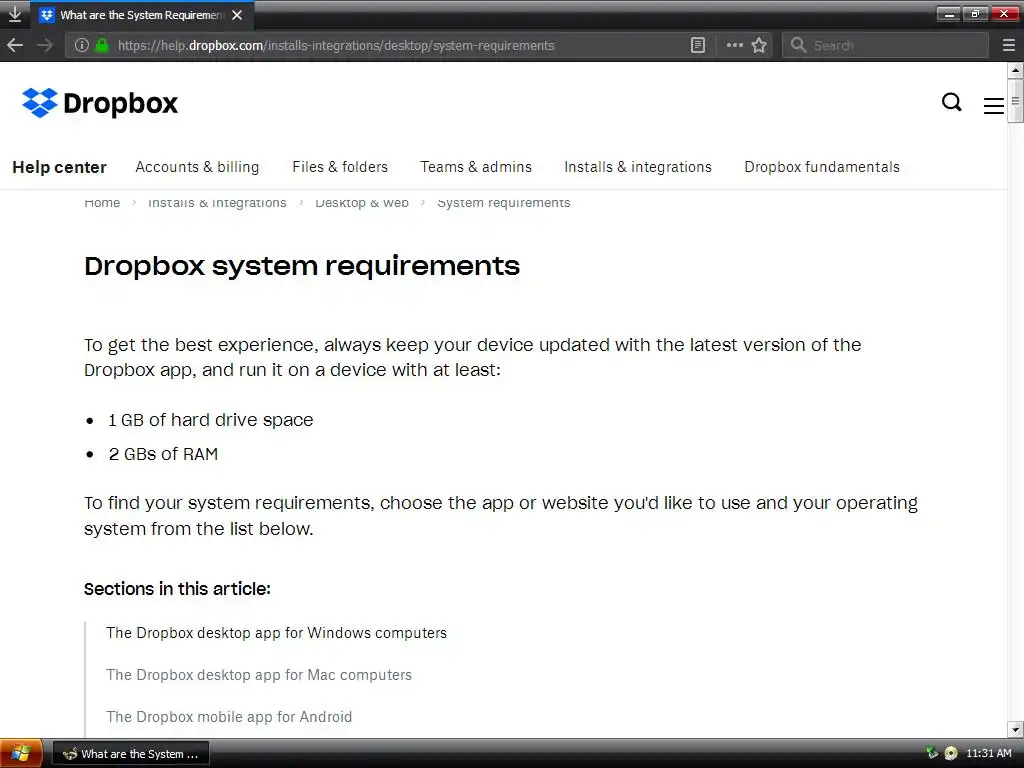The height and width of the screenshot is (768, 1024).
Task: Click the 11:31 AM taskbar clock
Action: 988,753
